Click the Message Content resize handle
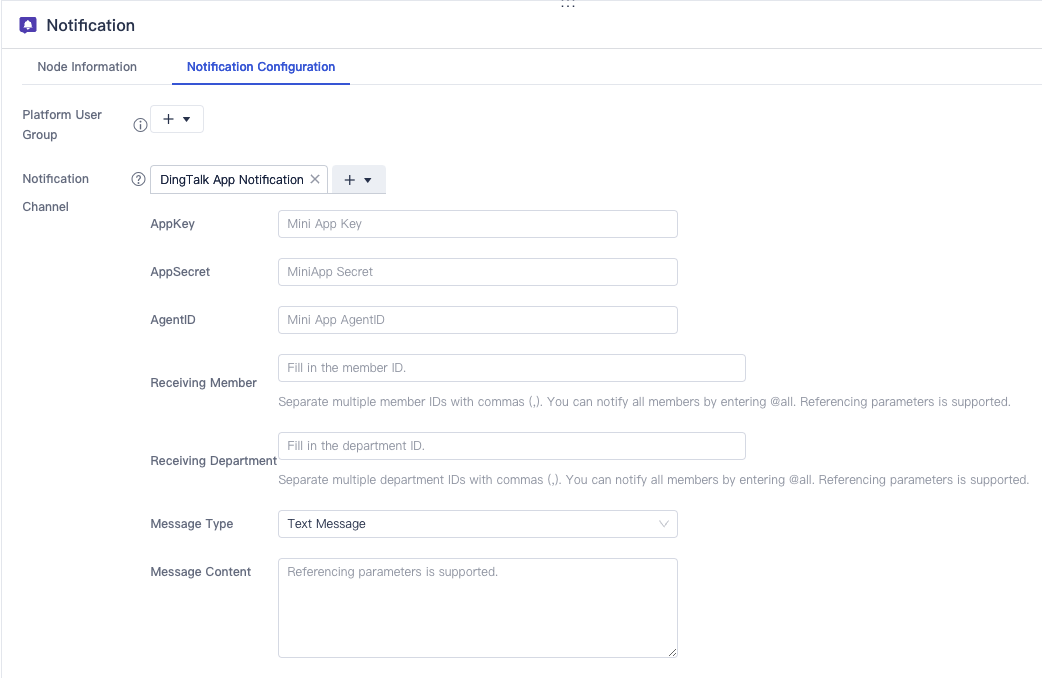The width and height of the screenshot is (1042, 678). (672, 652)
